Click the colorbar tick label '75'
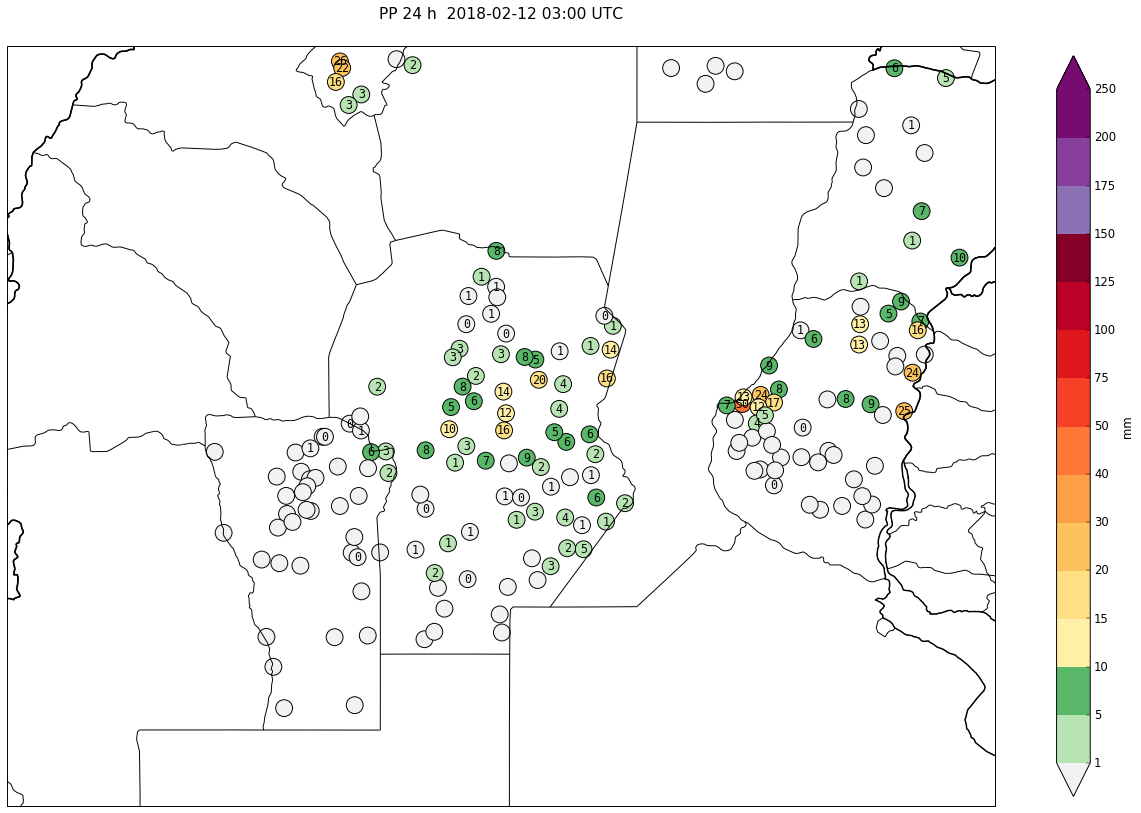Screen dimensions: 1141x813 tap(1102, 378)
